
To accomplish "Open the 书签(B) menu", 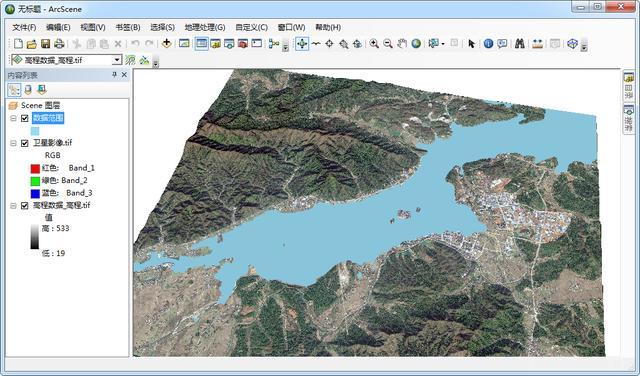I will 128,27.
